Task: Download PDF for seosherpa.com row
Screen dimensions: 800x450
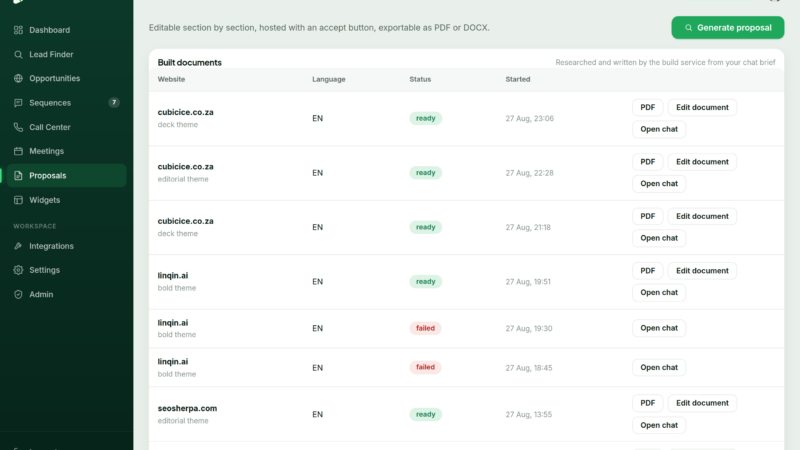Action: pyautogui.click(x=647, y=403)
